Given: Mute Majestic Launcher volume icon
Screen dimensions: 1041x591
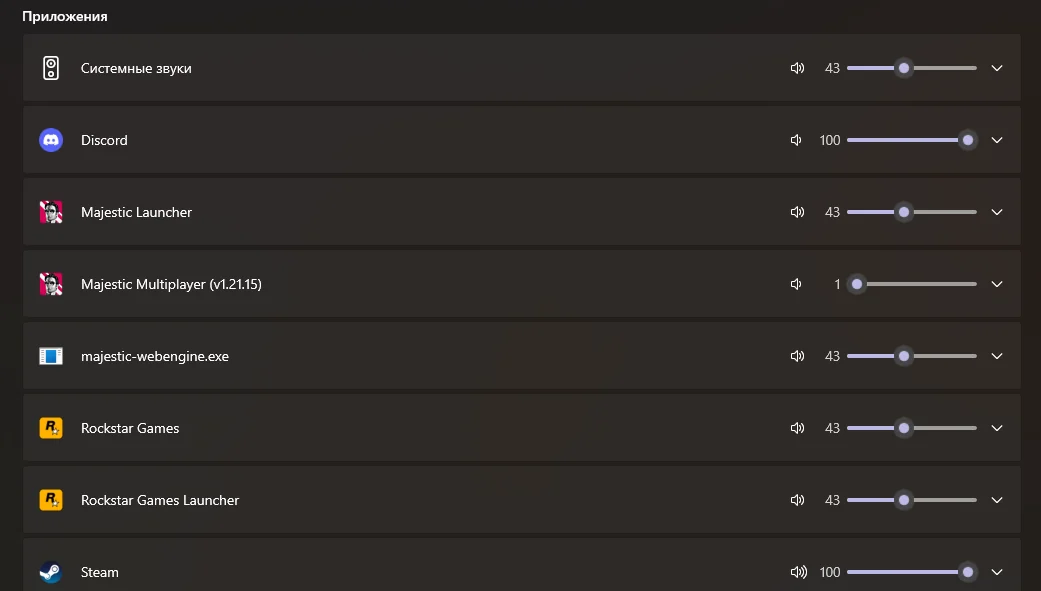Looking at the screenshot, I should [x=797, y=212].
